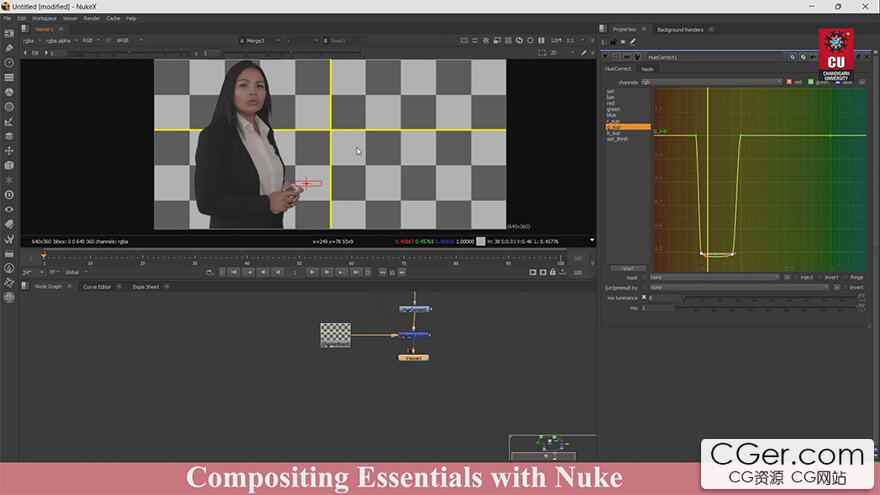Click the blue circular icon beside HueCorrect1 name
Viewport: 880px width, 495px height.
click(x=792, y=57)
